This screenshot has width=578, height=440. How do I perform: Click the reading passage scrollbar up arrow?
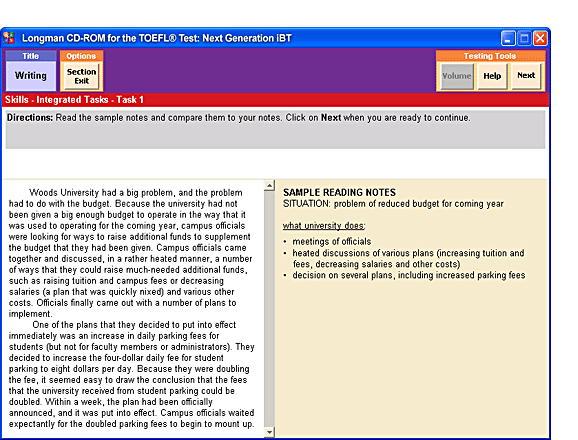(269, 185)
